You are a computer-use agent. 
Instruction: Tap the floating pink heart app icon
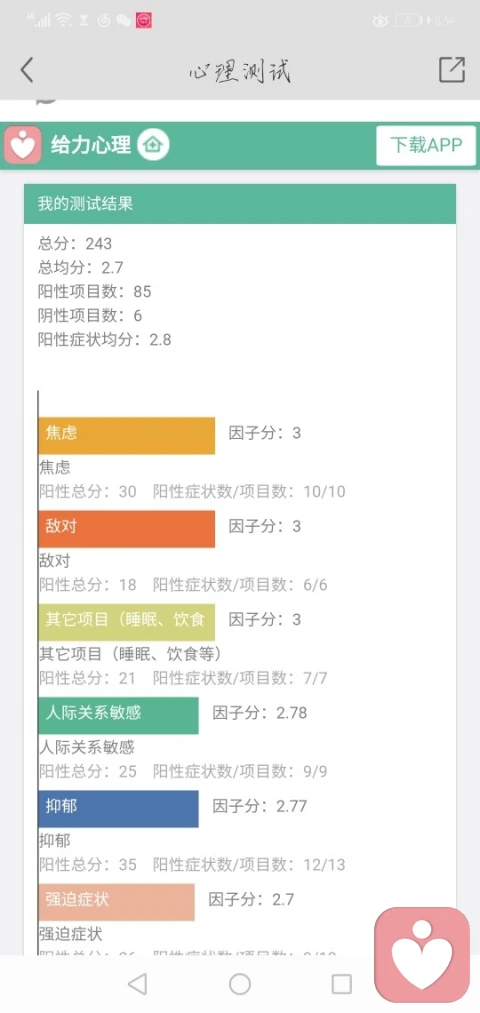422,955
